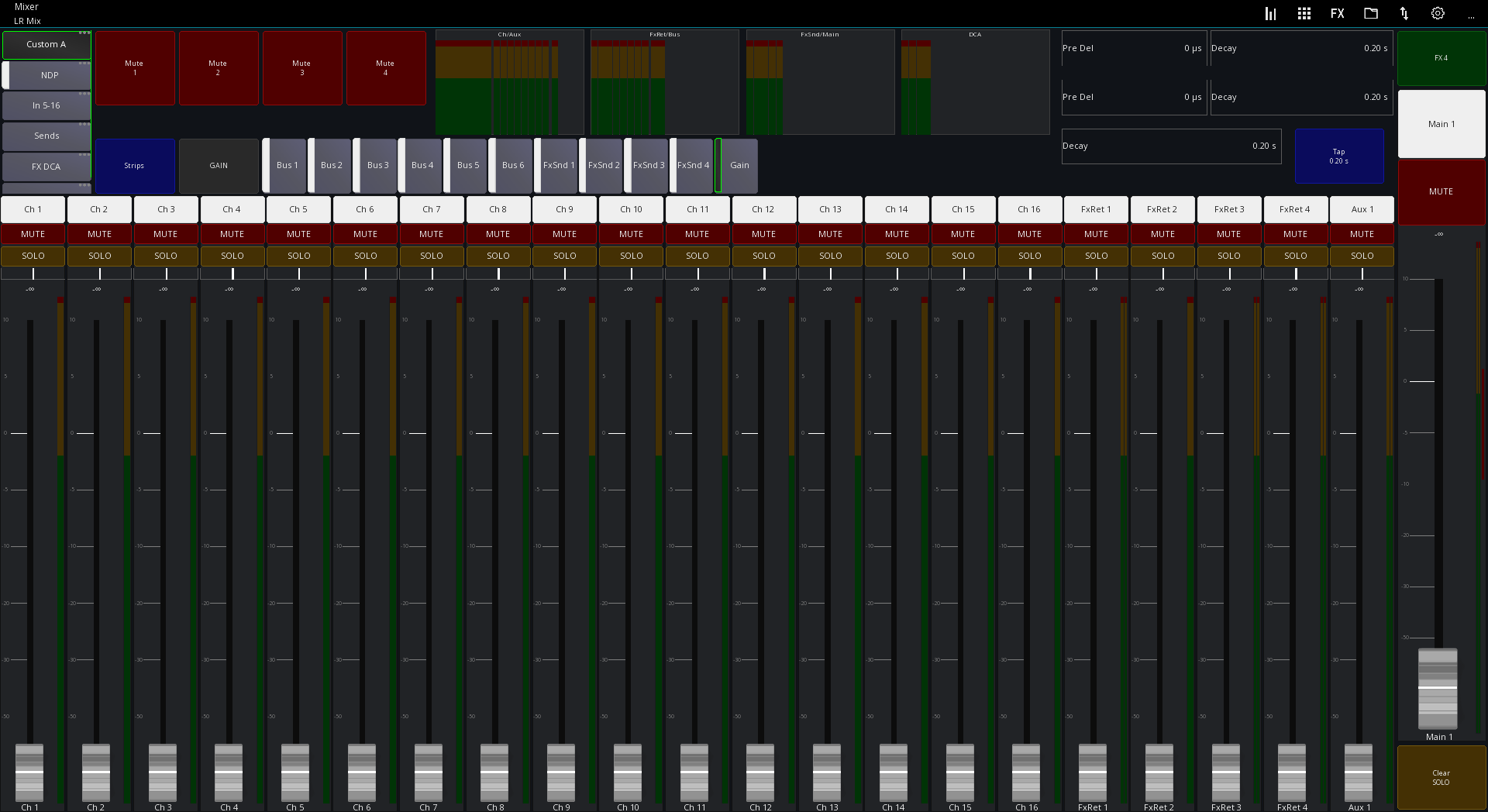Enable SOLO on Ch 12
Viewport: 1488px width, 812px height.
click(x=764, y=256)
